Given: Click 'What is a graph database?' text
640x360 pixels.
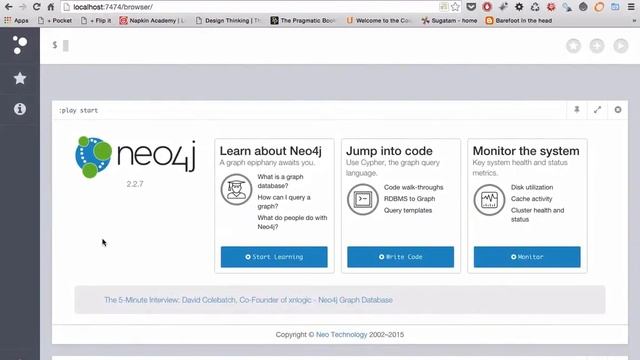Looking at the screenshot, I should (280, 181).
